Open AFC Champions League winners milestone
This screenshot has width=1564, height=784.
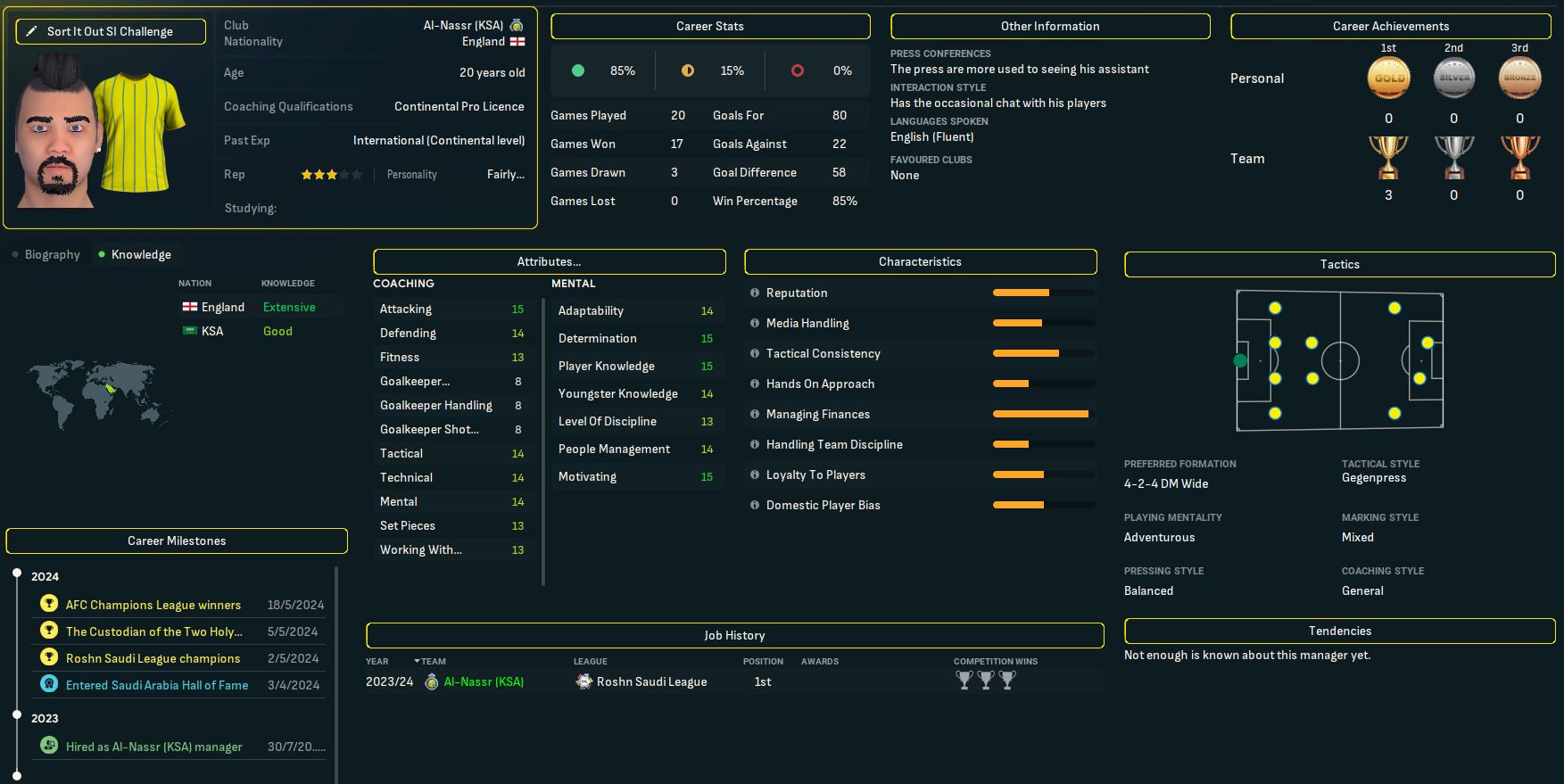tap(153, 605)
